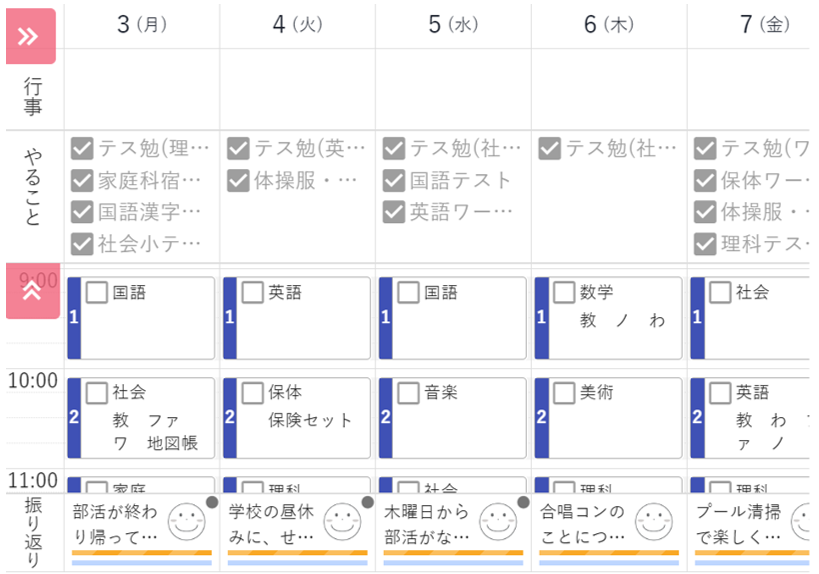Click the empty 行事 cell for Tuesday
Screen dimensions: 819x574
(x=297, y=89)
